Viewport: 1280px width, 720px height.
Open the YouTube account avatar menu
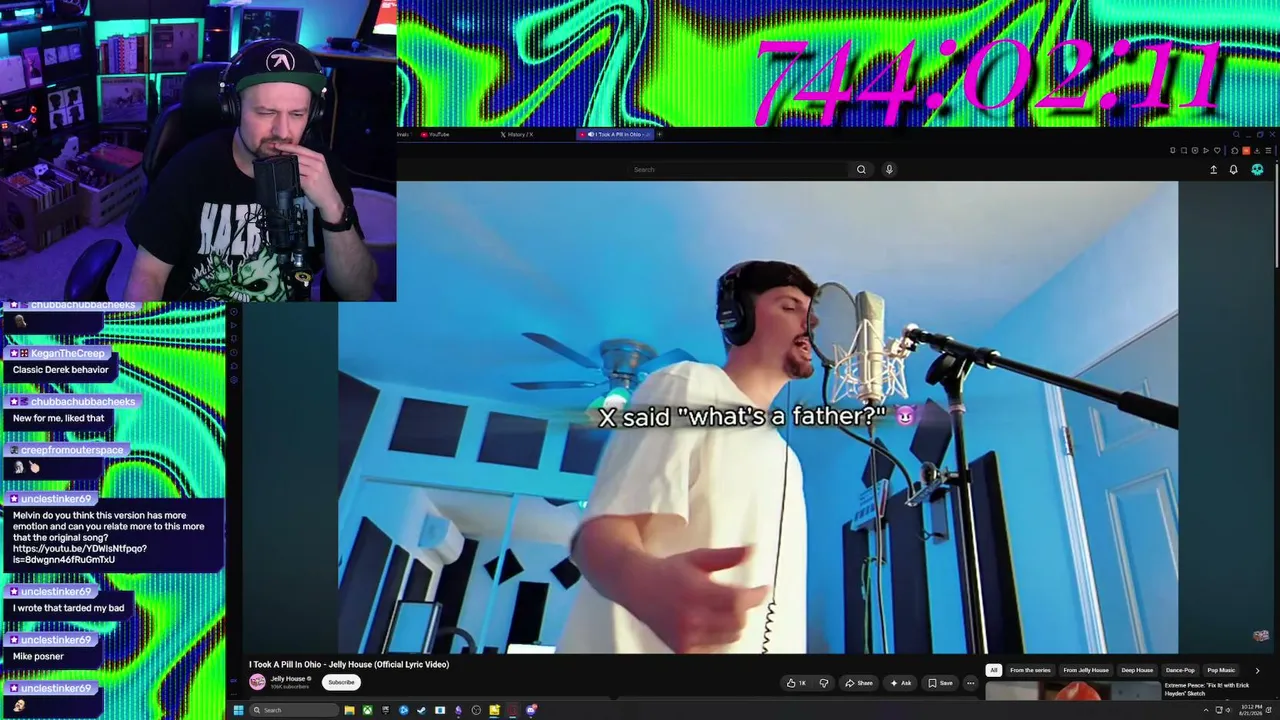[x=1257, y=170]
